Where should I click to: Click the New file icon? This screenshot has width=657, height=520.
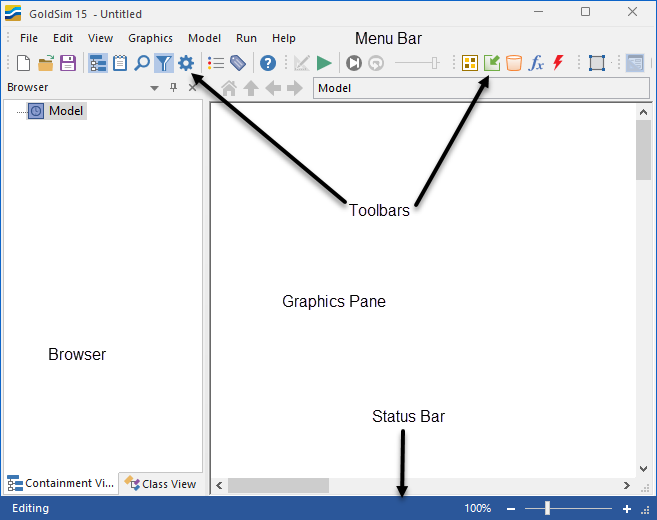pyautogui.click(x=24, y=63)
